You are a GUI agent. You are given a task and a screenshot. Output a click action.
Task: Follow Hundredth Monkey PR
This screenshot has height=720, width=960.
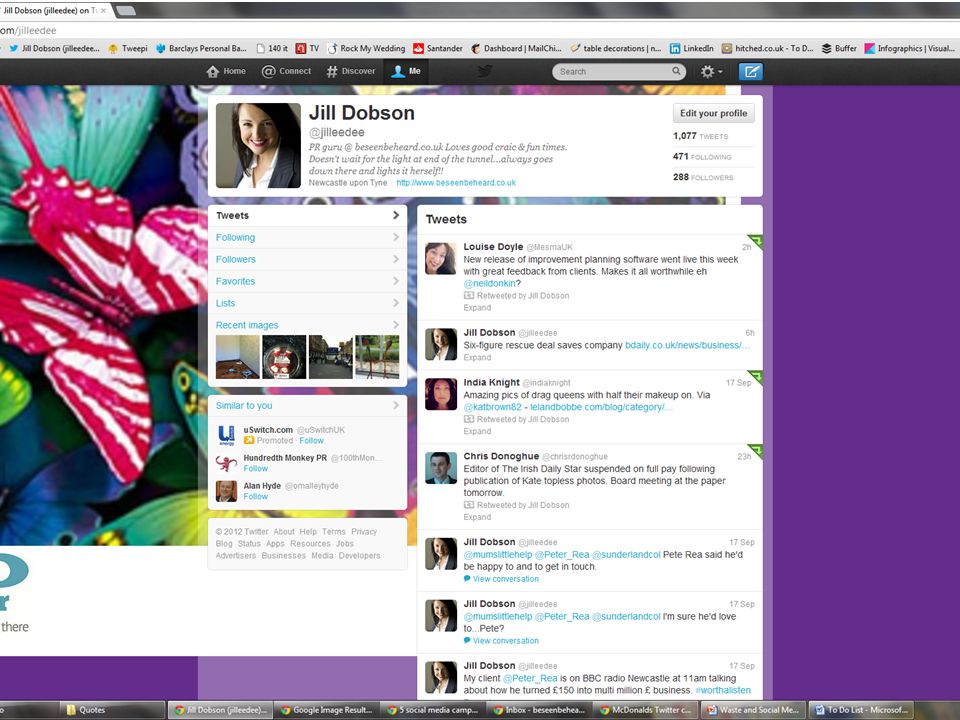pos(256,469)
